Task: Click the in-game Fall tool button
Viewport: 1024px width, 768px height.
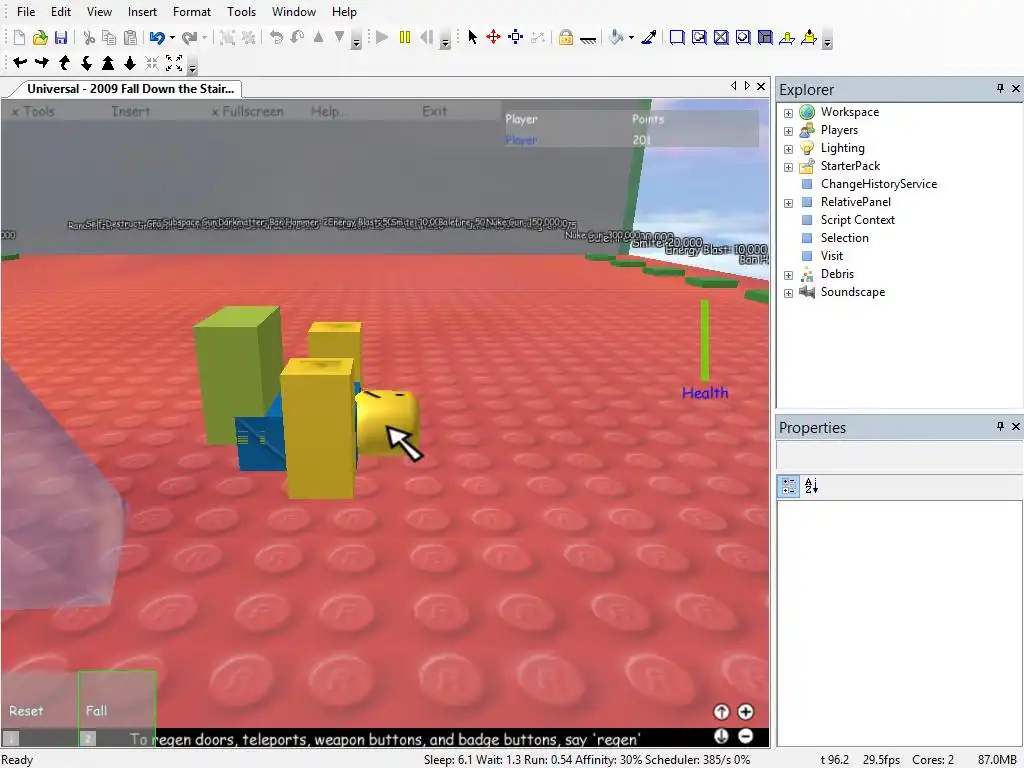Action: pyautogui.click(x=117, y=709)
